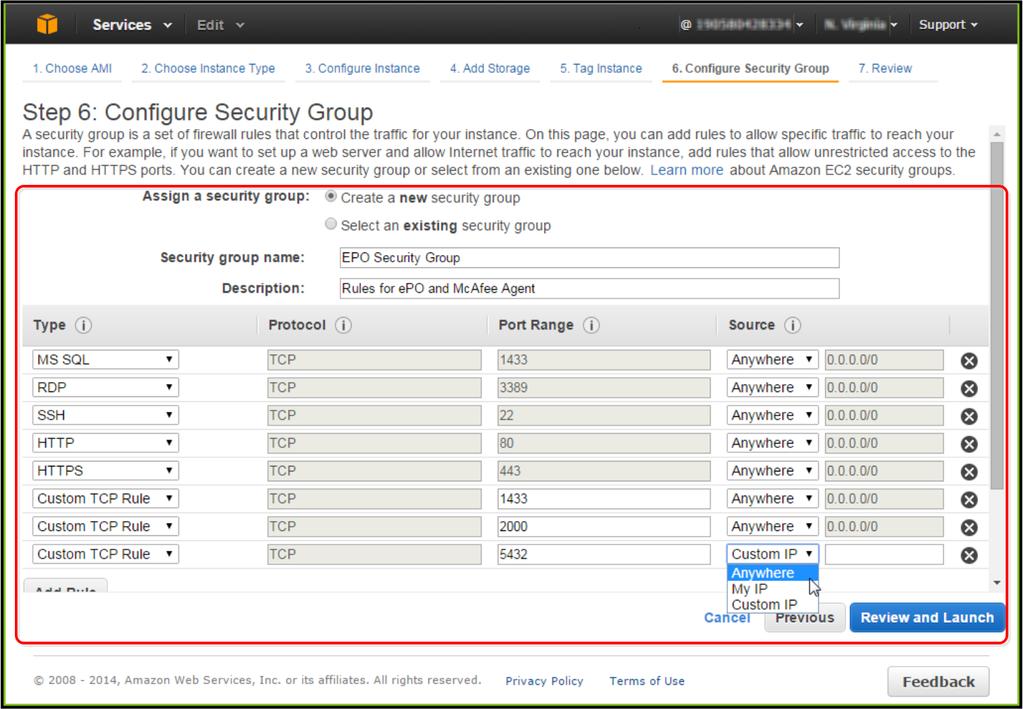Open Source dropdown for the MS SQL rule
Screen dimensions: 1023x709
tap(772, 359)
